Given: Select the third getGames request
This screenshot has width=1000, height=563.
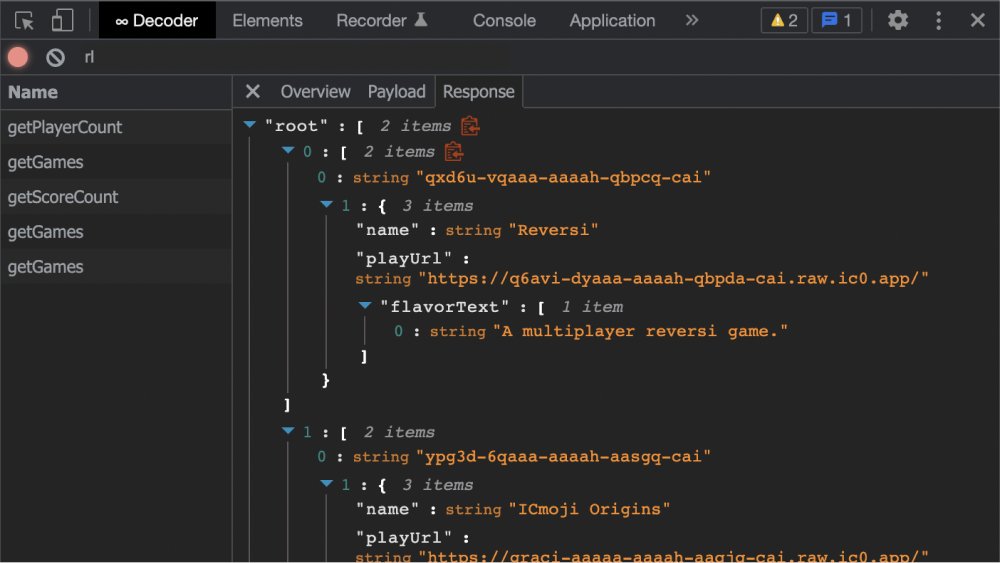Looking at the screenshot, I should (x=116, y=267).
